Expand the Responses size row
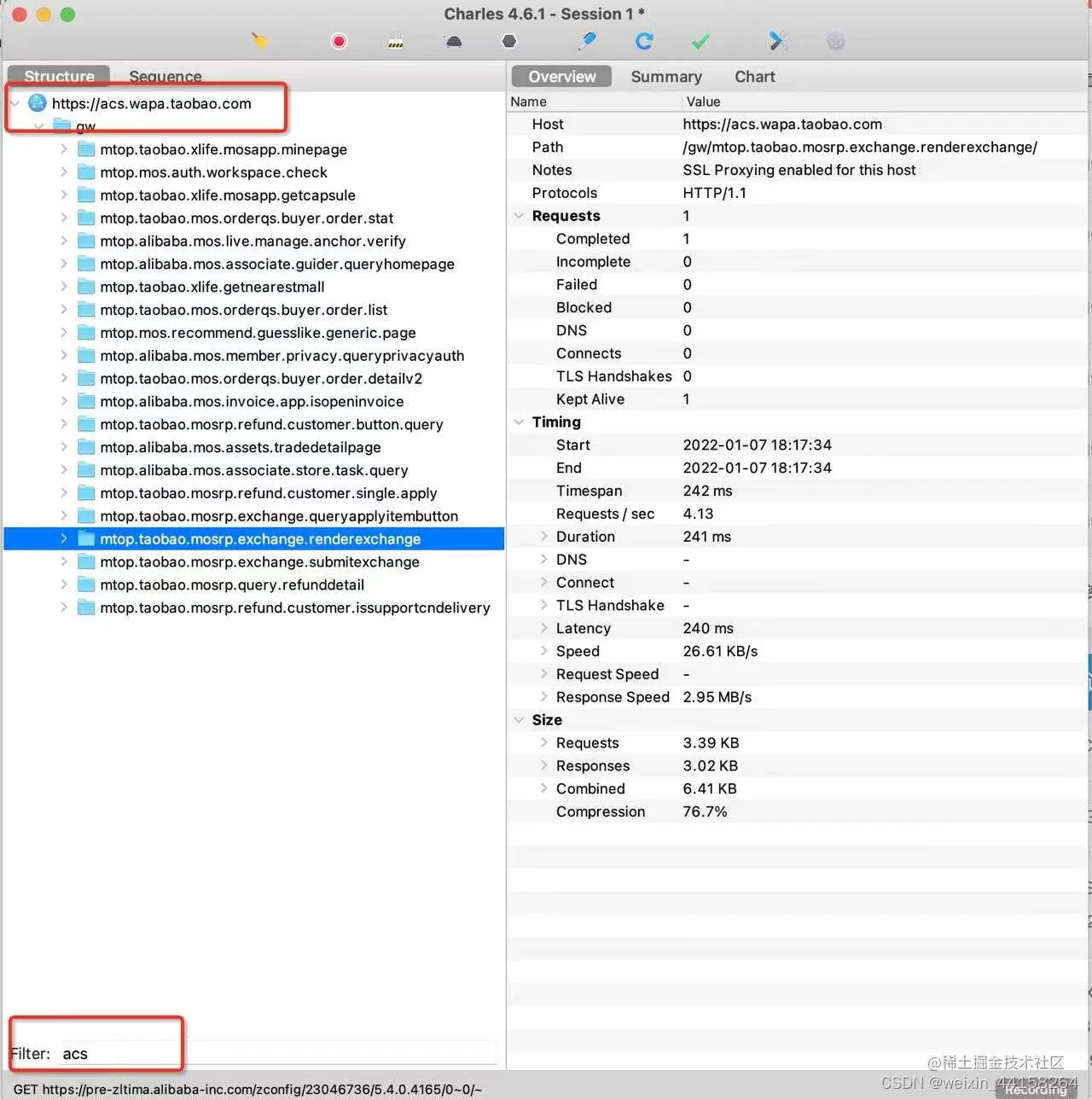The width and height of the screenshot is (1092, 1099). (544, 765)
